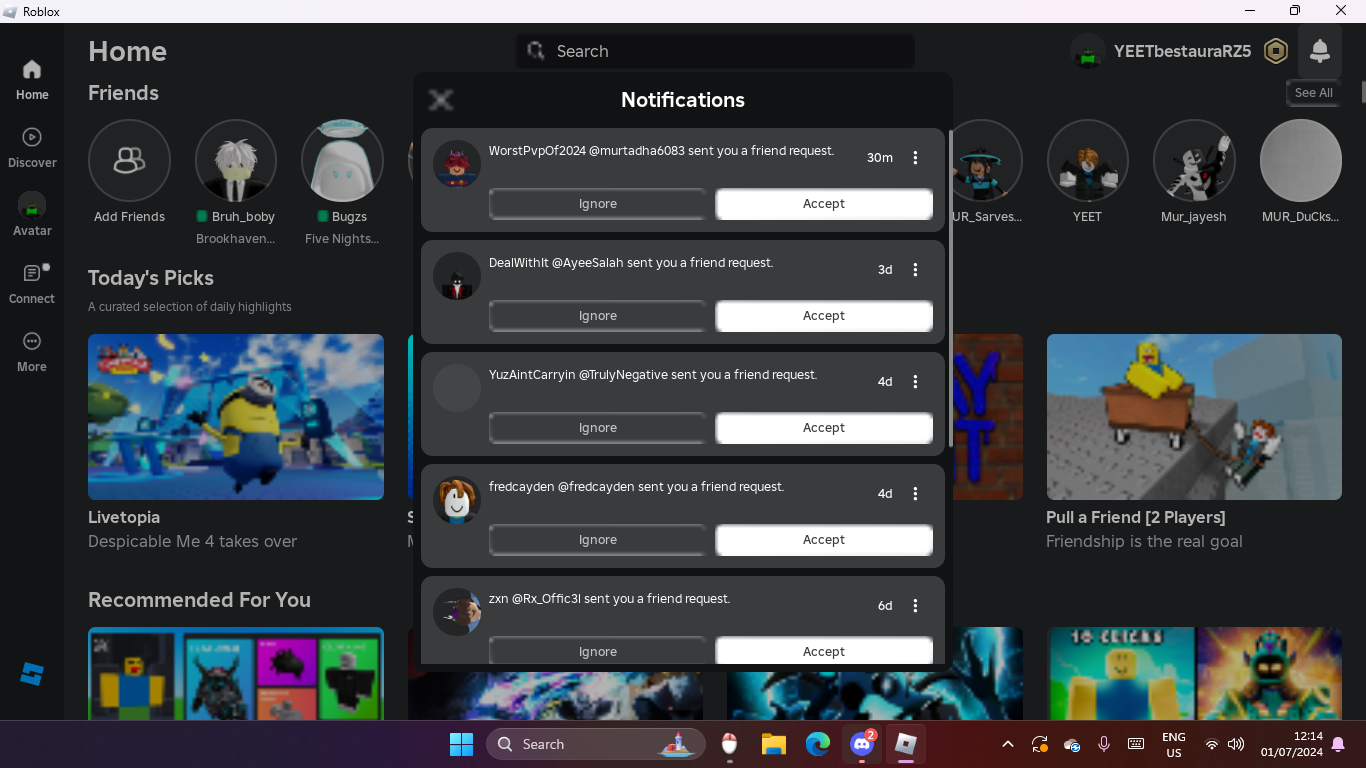Ignore zxn friend request
Viewport: 1366px width, 768px height.
[598, 651]
